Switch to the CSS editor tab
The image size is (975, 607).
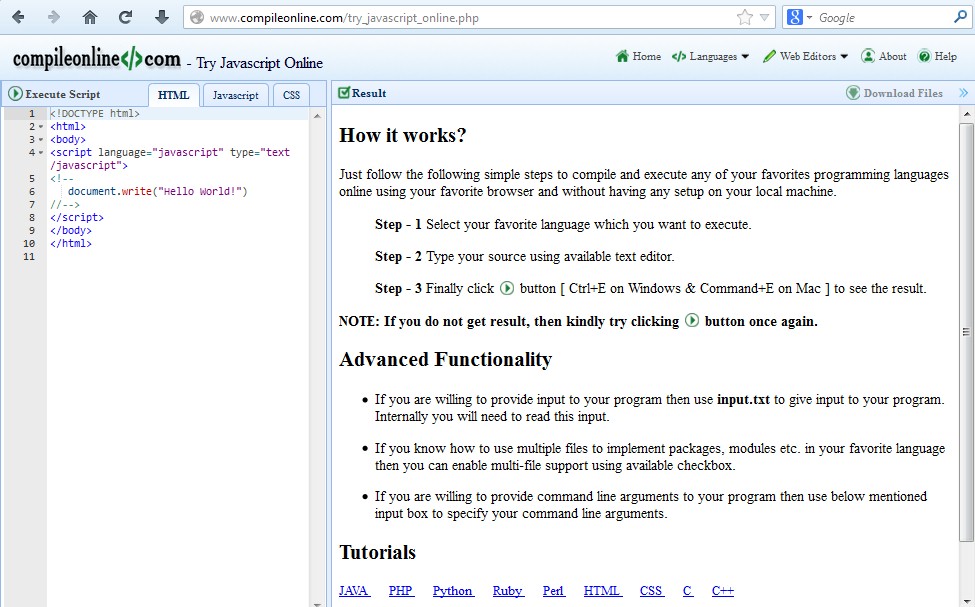(292, 95)
